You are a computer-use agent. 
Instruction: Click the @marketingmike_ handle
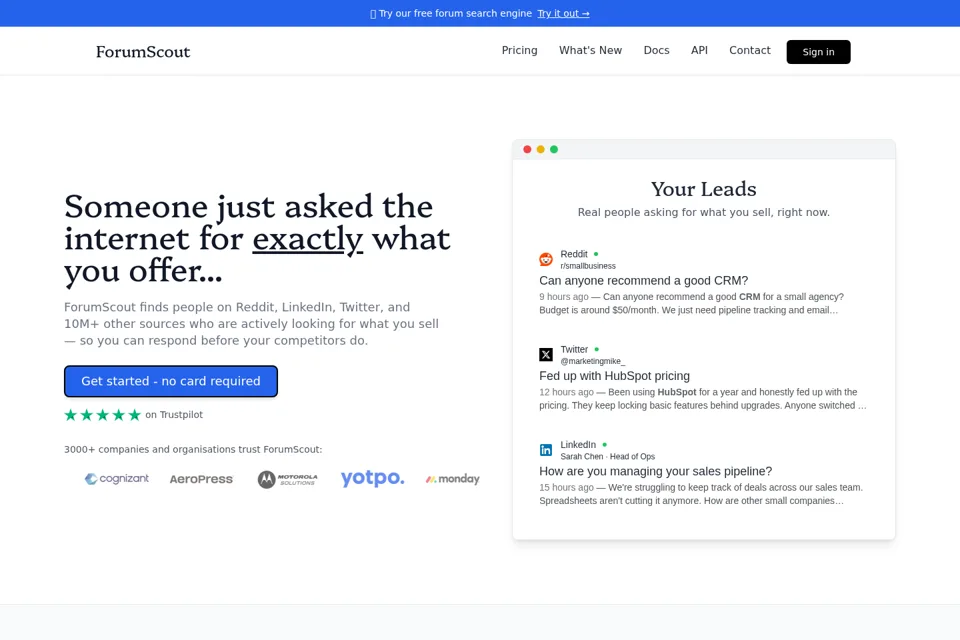click(593, 361)
